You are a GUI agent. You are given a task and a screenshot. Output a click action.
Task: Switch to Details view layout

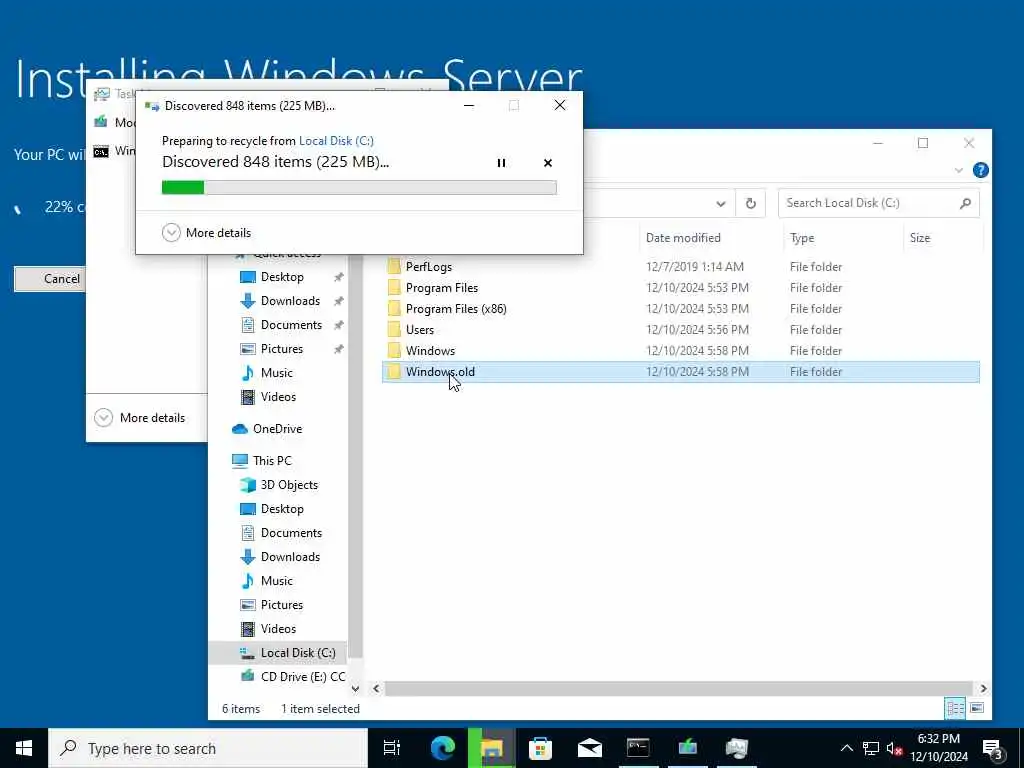[x=955, y=708]
